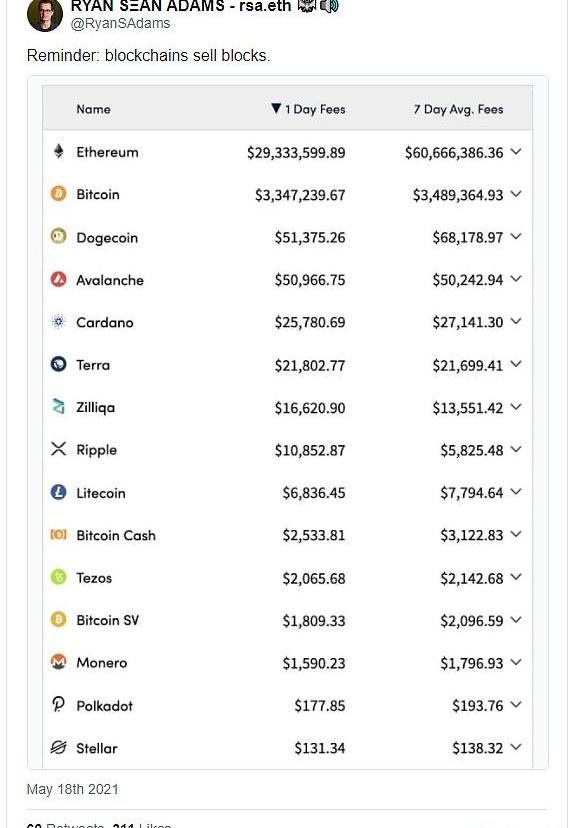Expand the Tezos row chevron

coord(516,577)
